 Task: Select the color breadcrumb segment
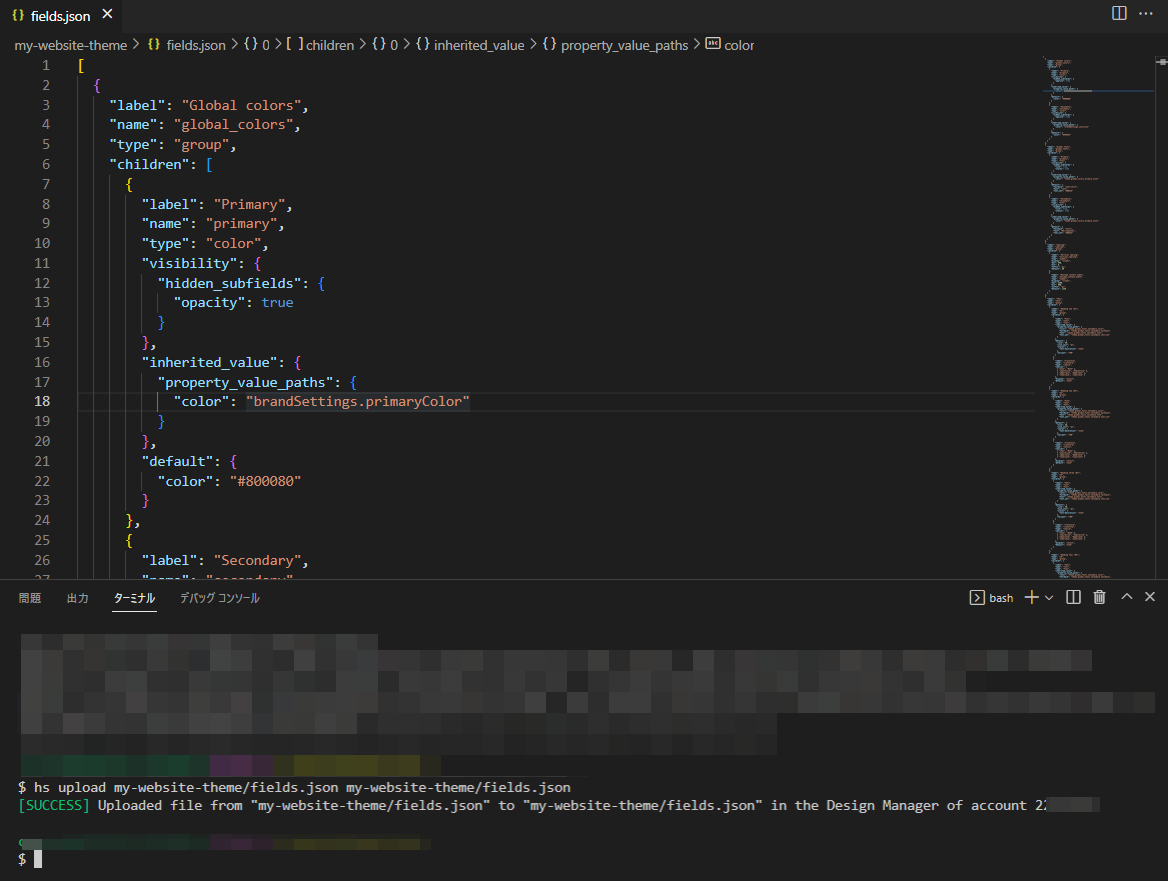tap(739, 45)
